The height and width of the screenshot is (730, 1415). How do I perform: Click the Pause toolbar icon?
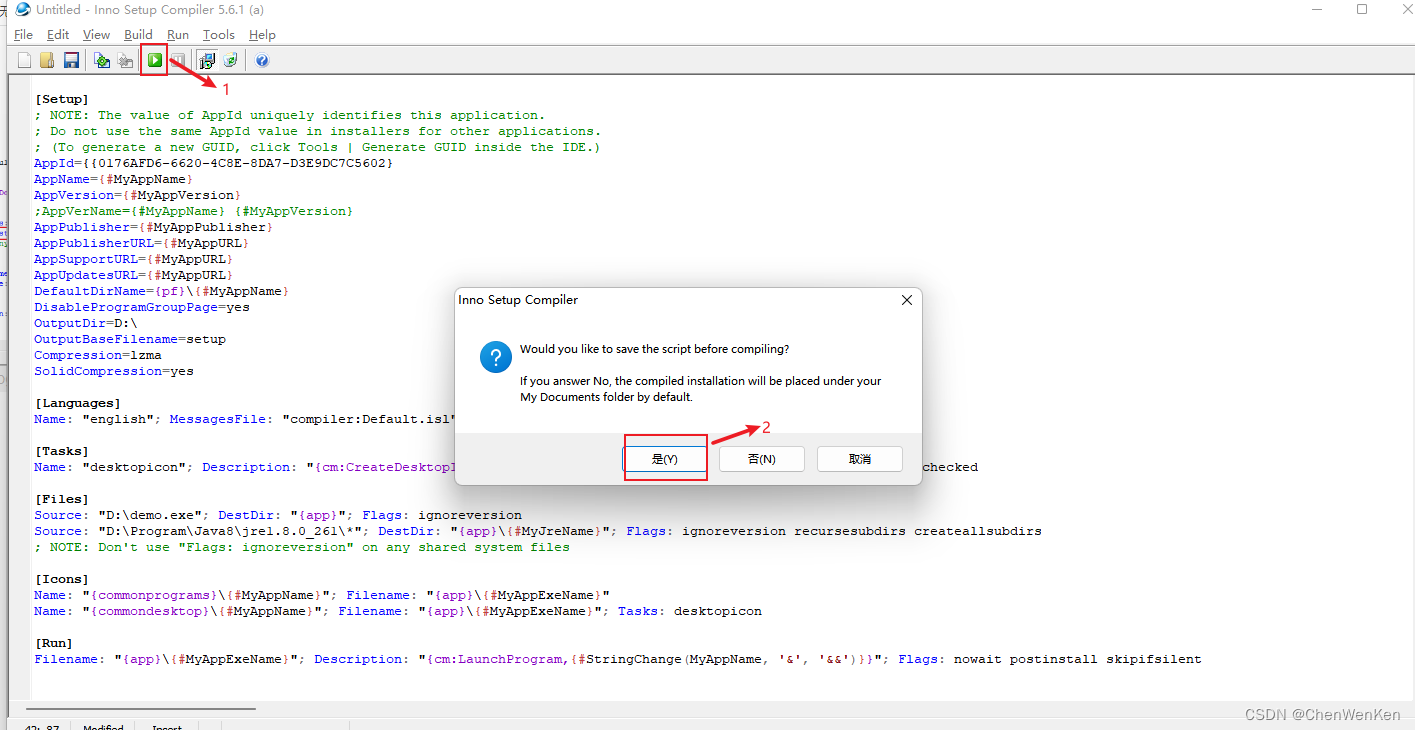tap(178, 61)
